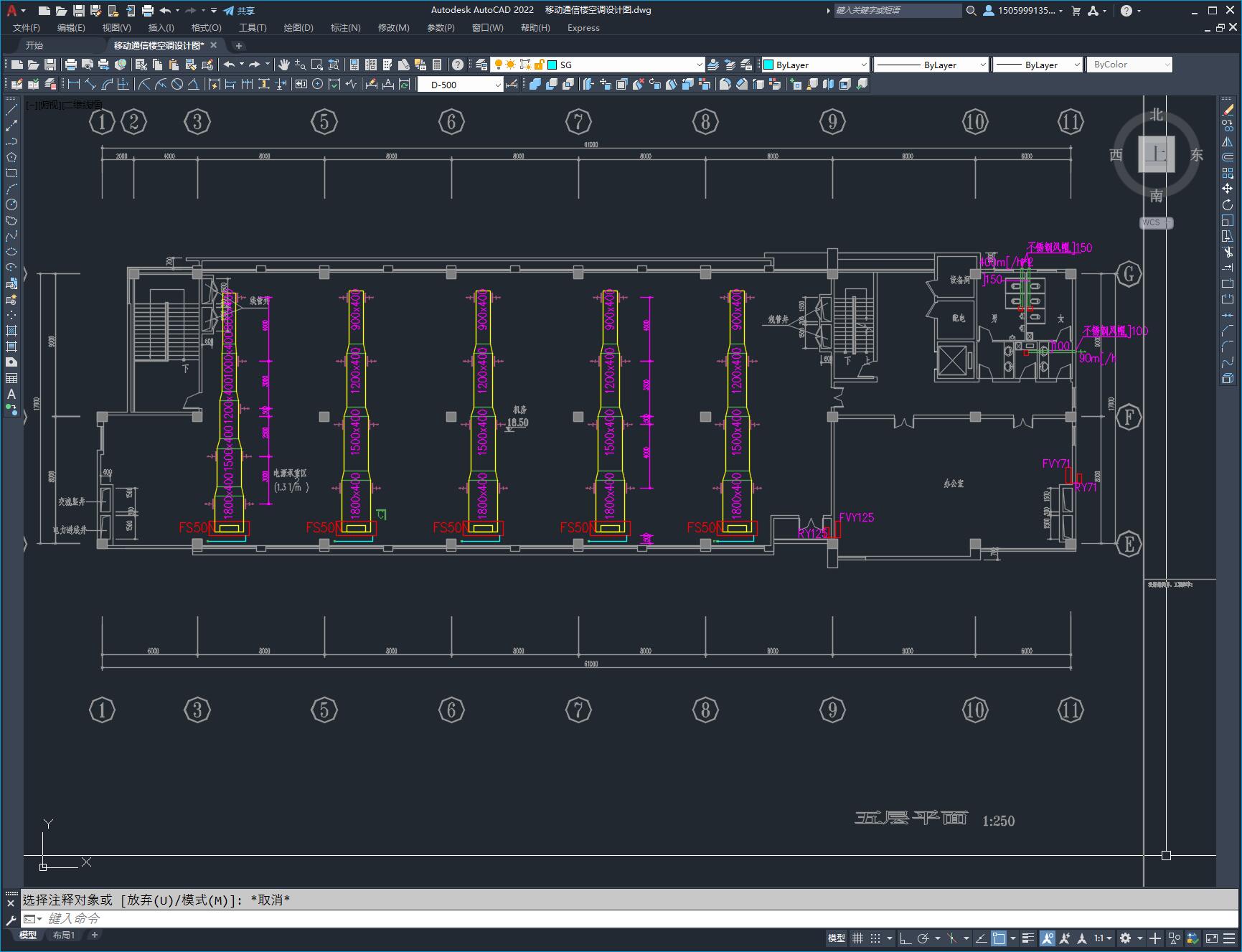The height and width of the screenshot is (952, 1242).
Task: Click the Pan hand tool
Action: [284, 65]
